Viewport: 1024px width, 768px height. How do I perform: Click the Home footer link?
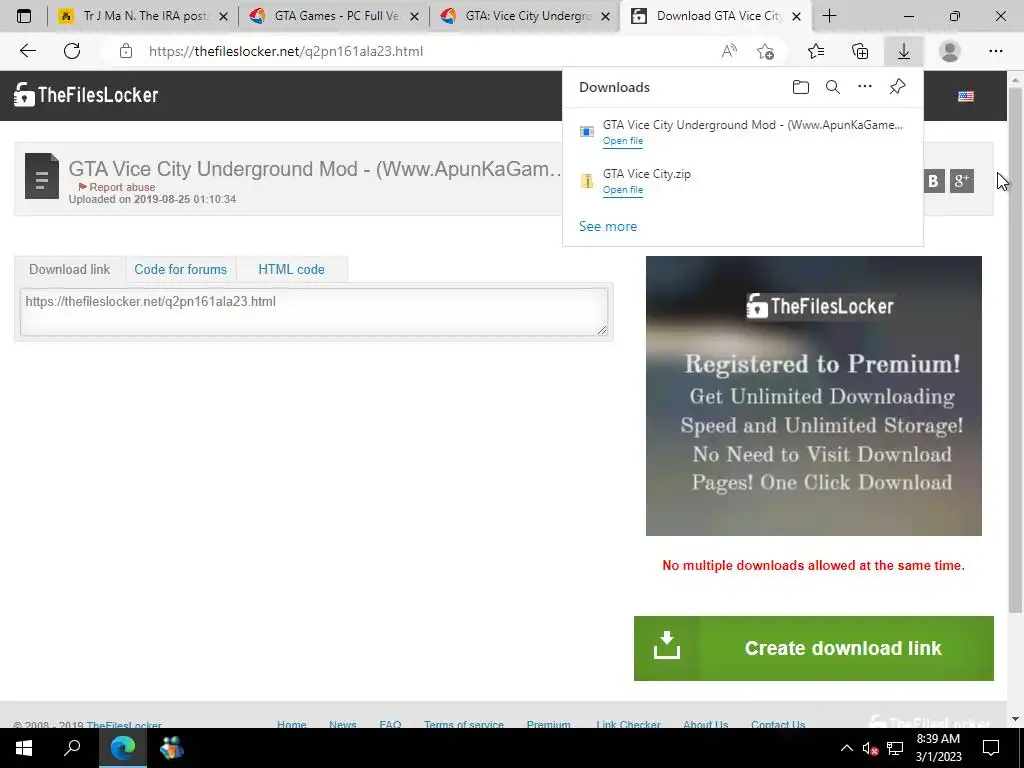click(x=291, y=724)
